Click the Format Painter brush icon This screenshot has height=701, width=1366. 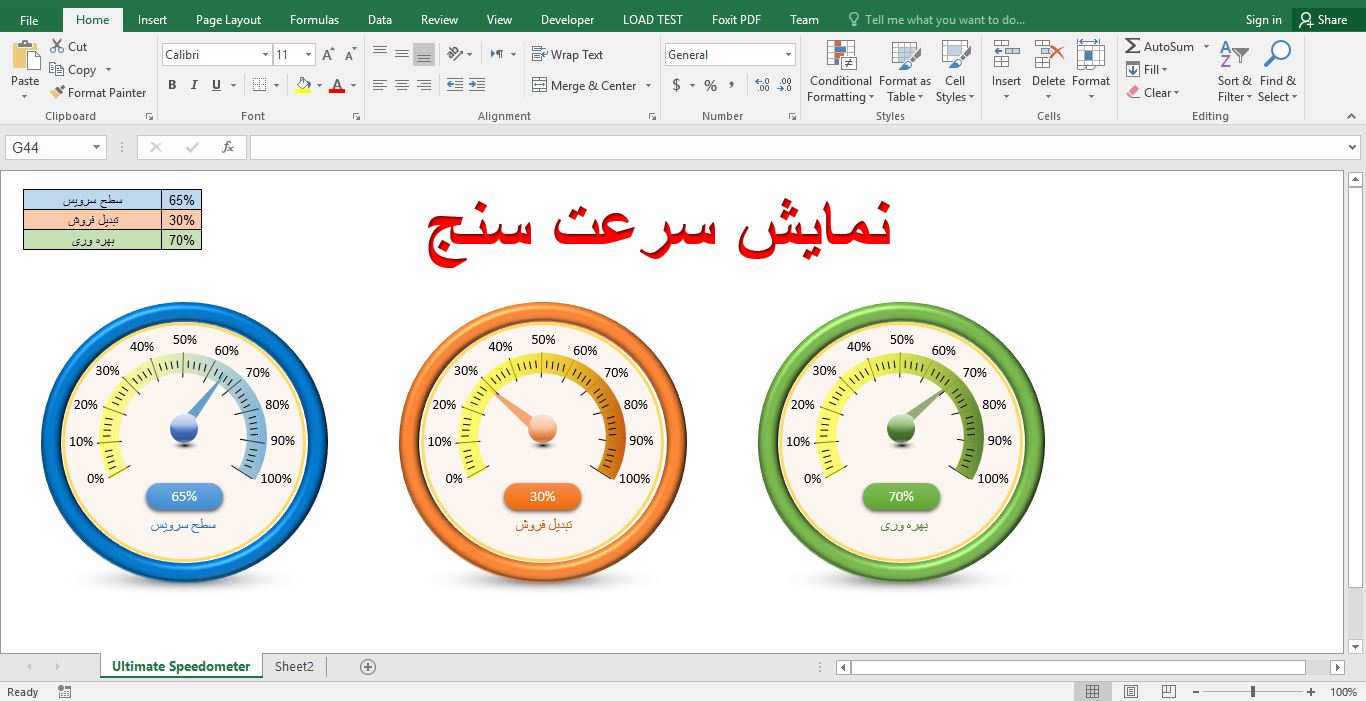tap(57, 92)
